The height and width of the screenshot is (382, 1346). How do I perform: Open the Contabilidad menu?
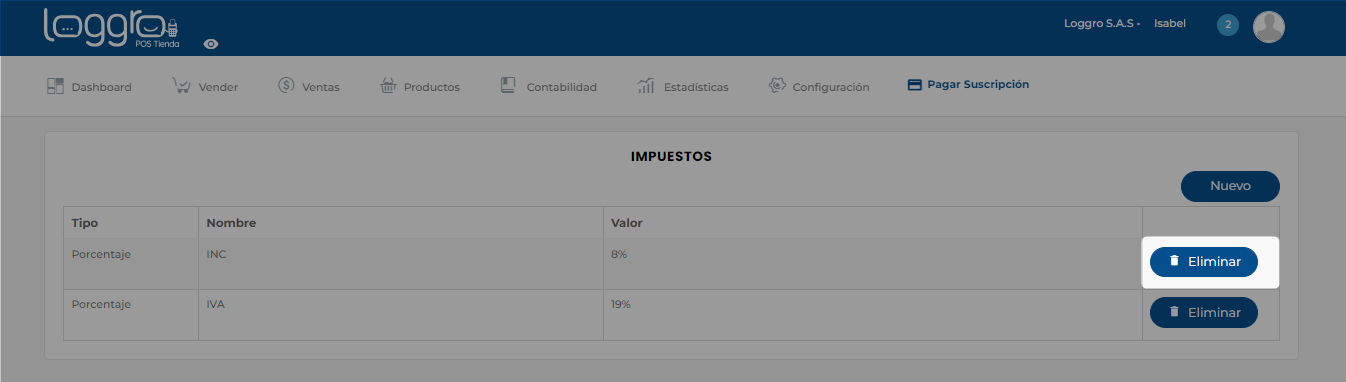pyautogui.click(x=548, y=86)
